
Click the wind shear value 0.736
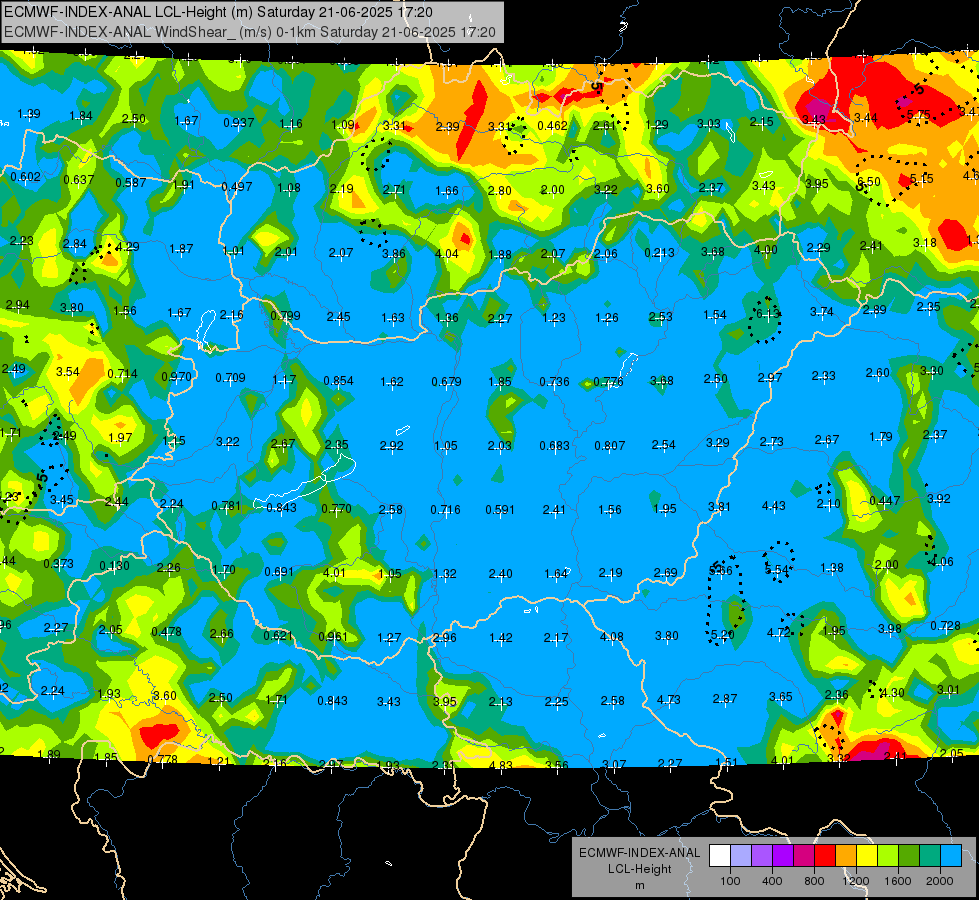tap(554, 381)
